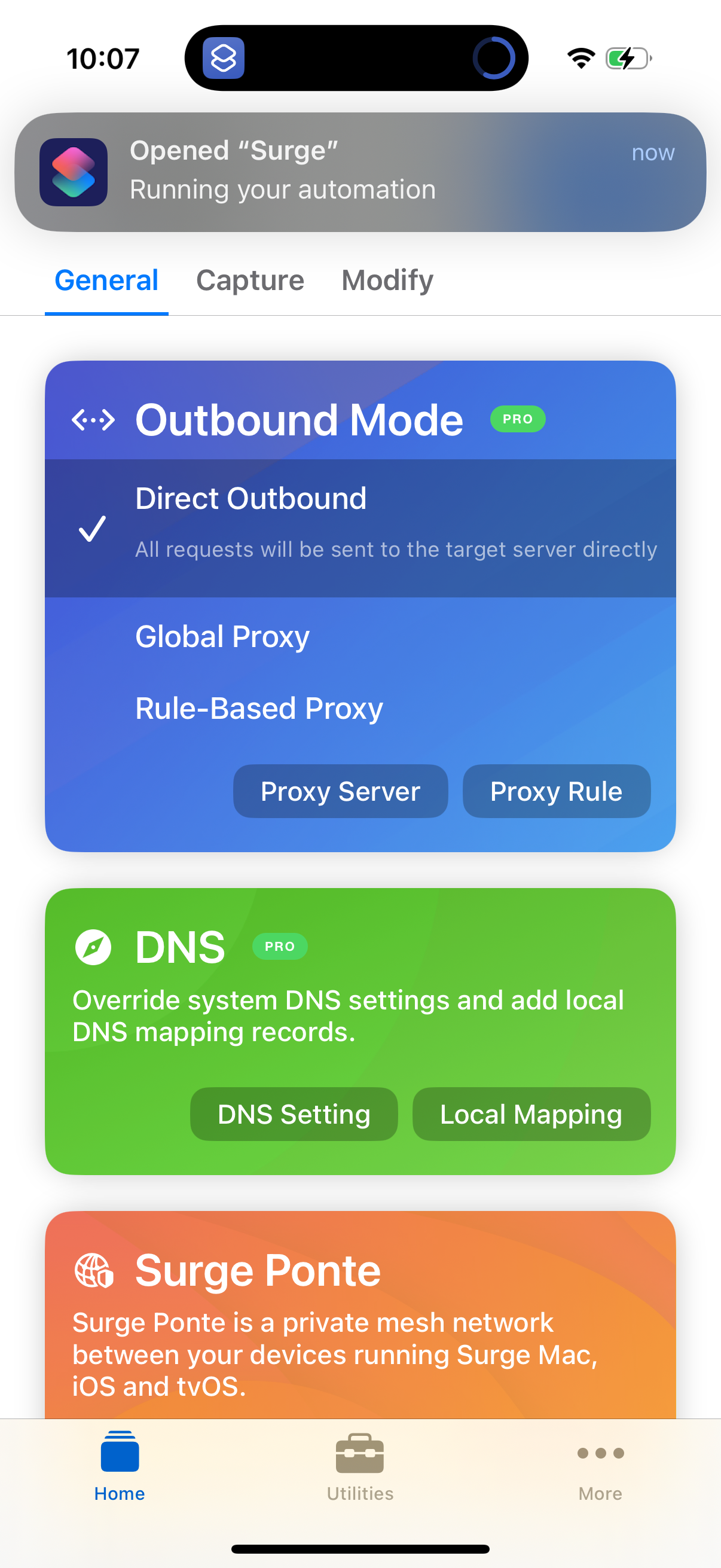Screen dimensions: 721x1568
Task: Tap the home indicator bar
Action: point(360,1548)
